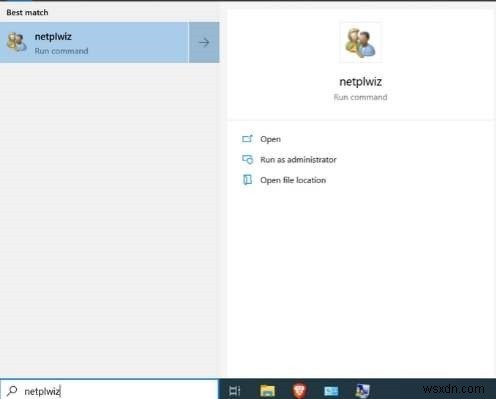The width and height of the screenshot is (496, 399).
Task: Click the Best match heading
Action: pyautogui.click(x=27, y=12)
